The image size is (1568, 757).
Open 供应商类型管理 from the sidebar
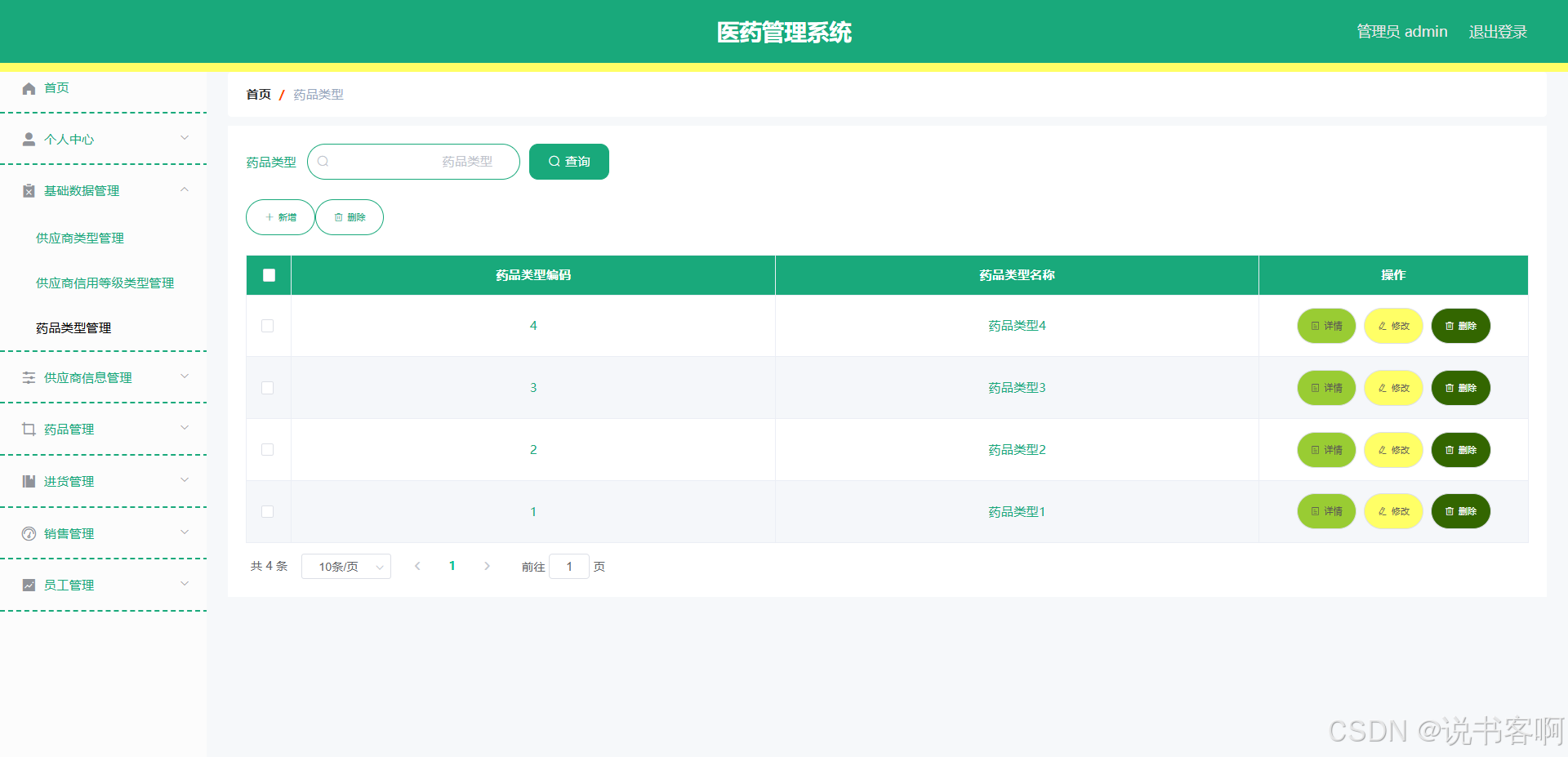(x=79, y=238)
